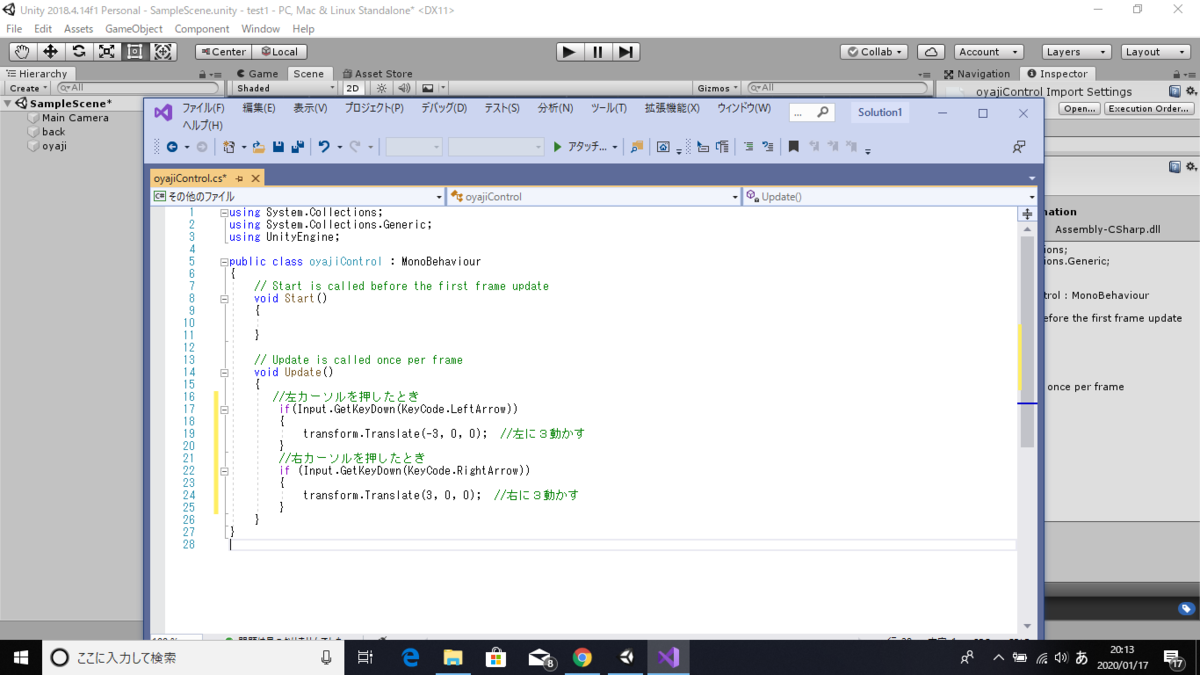
Task: Toggle the Center pivot mode button
Action: [223, 52]
